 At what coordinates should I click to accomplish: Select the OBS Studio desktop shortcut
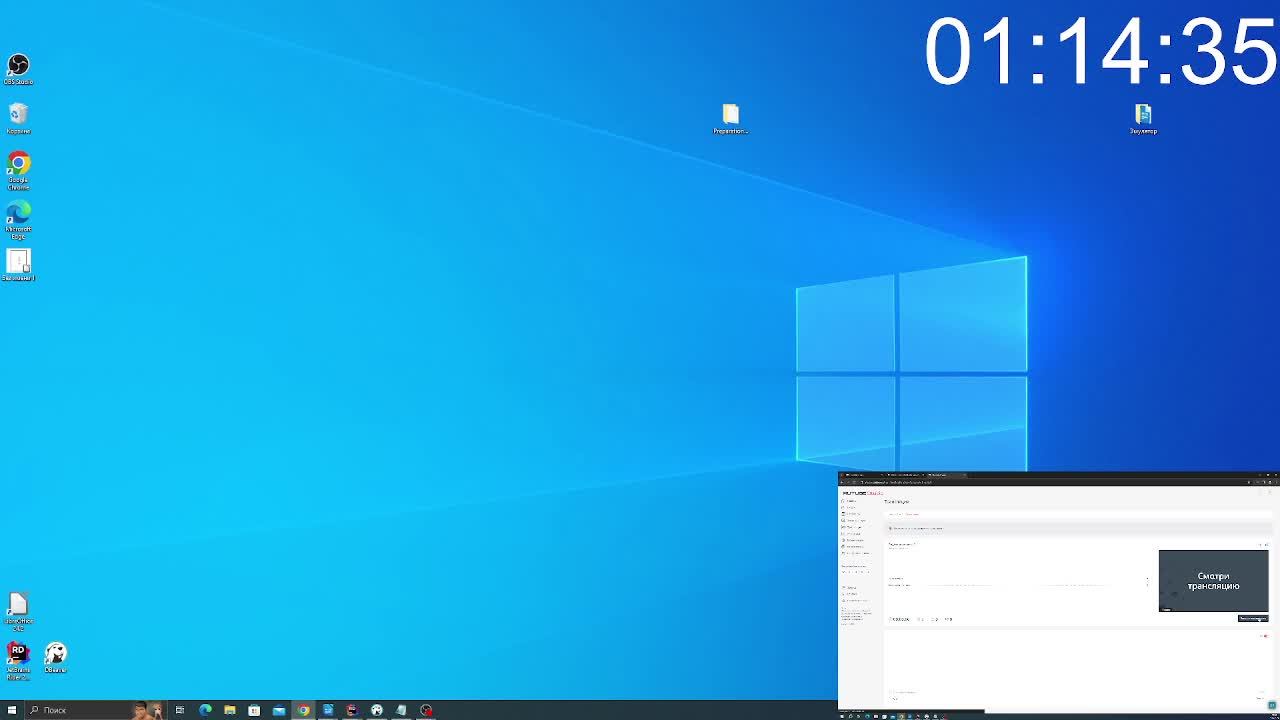(18, 68)
